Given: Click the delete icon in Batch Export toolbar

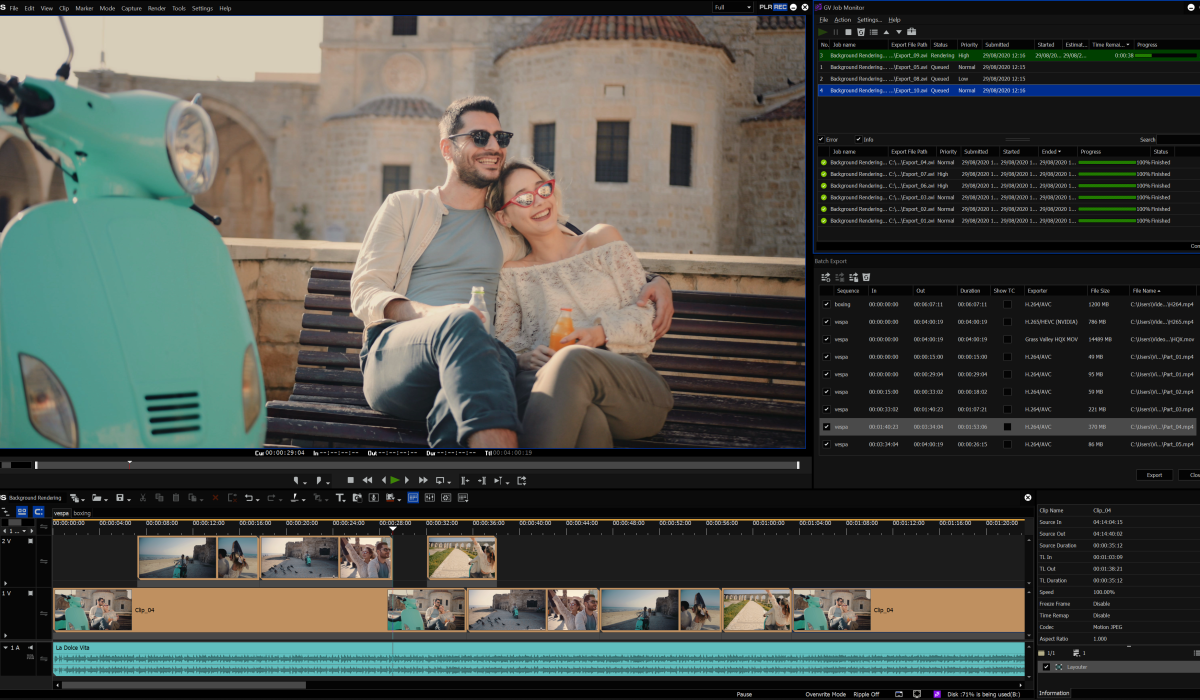Looking at the screenshot, I should (x=866, y=277).
